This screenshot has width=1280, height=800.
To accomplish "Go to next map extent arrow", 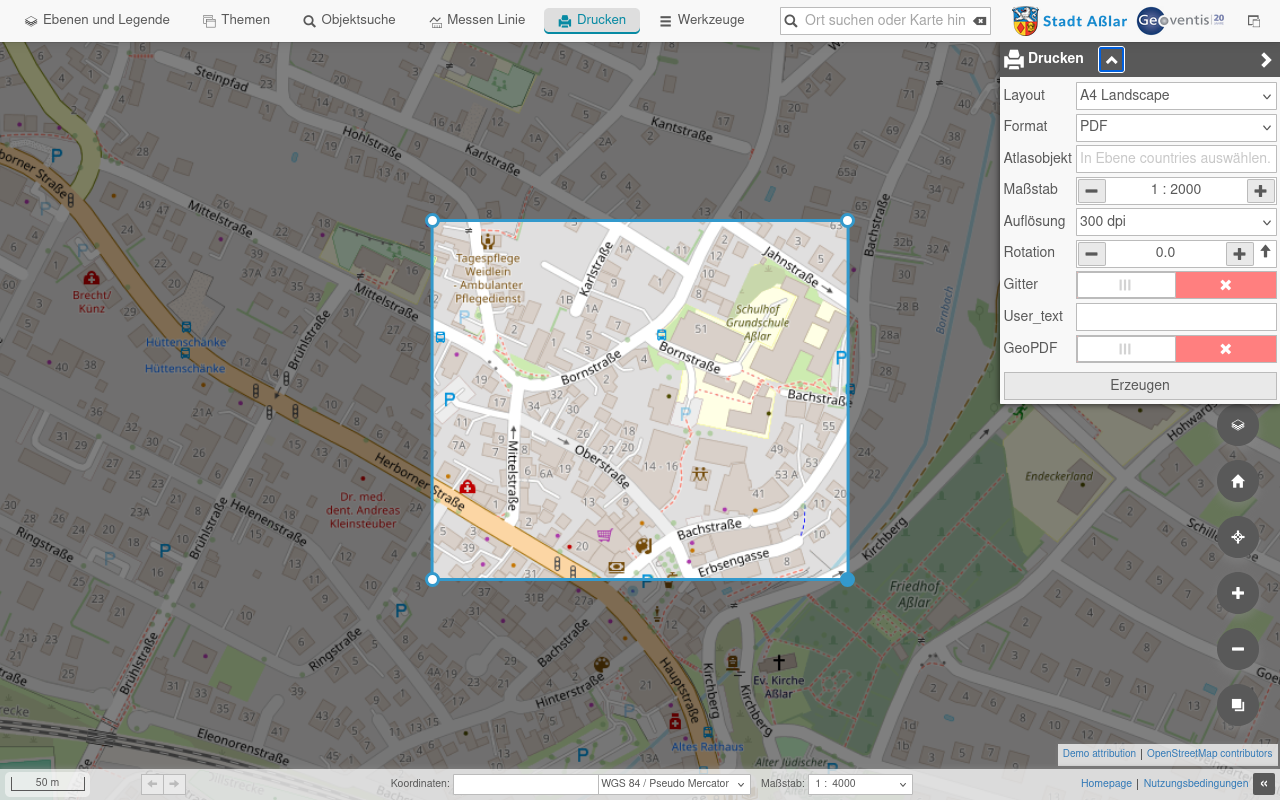I will pyautogui.click(x=175, y=784).
